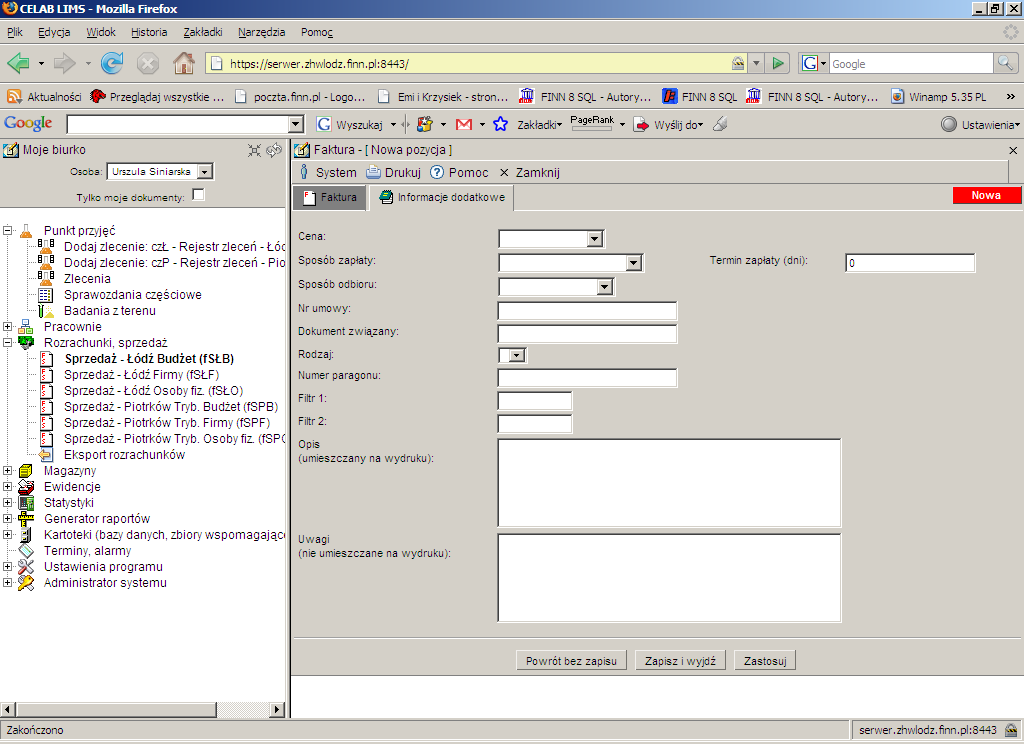Open Sprawozdania częściowe tree item
Viewport: 1024px width, 744px height.
tap(133, 295)
